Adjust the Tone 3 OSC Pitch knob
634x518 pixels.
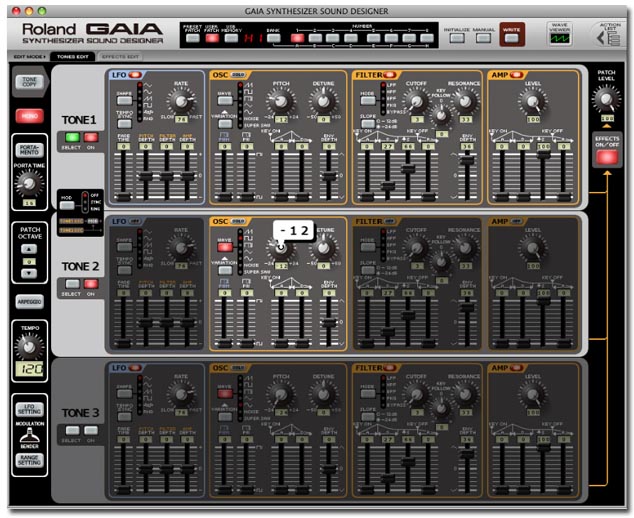point(281,394)
